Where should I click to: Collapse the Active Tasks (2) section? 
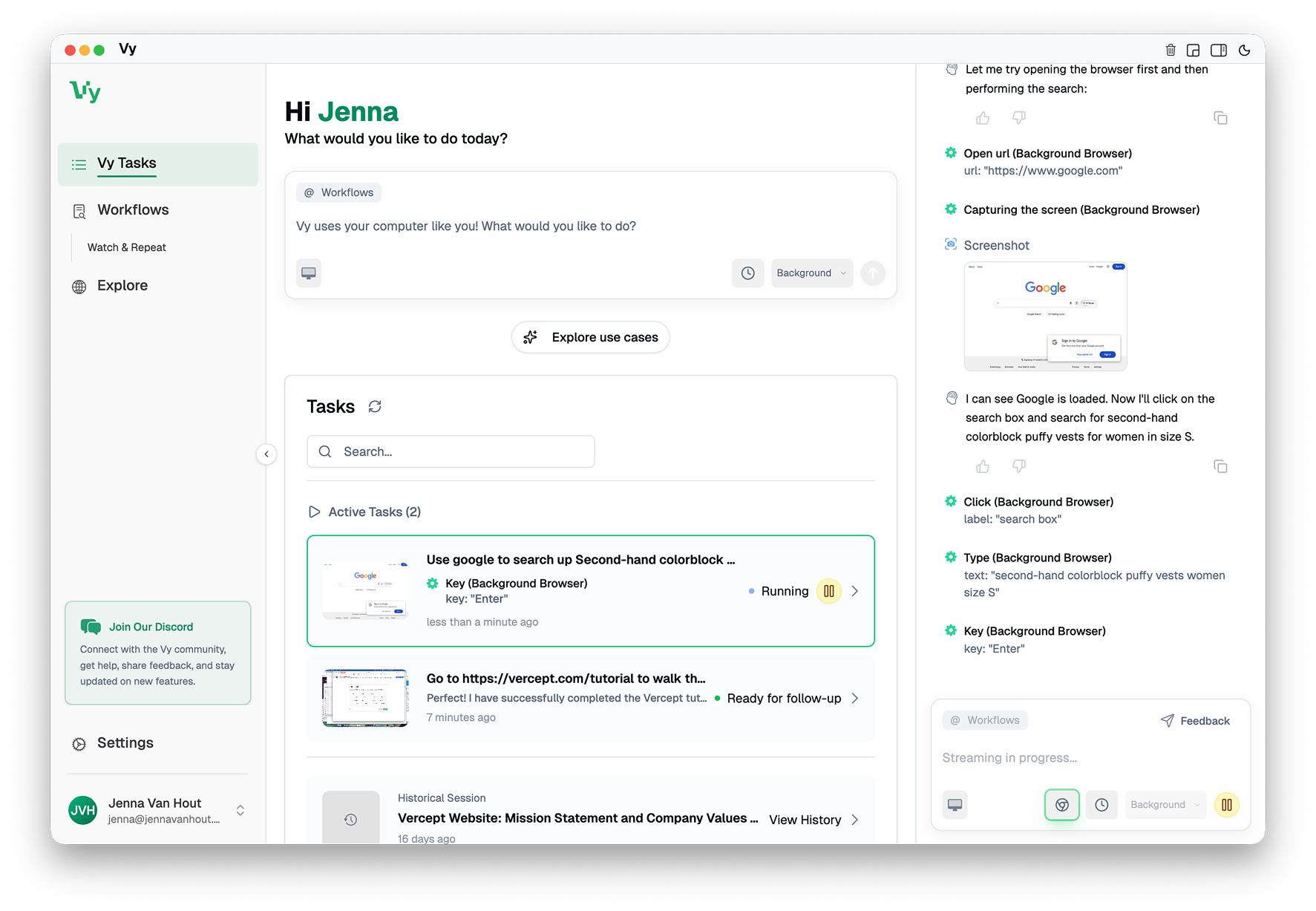pos(365,512)
